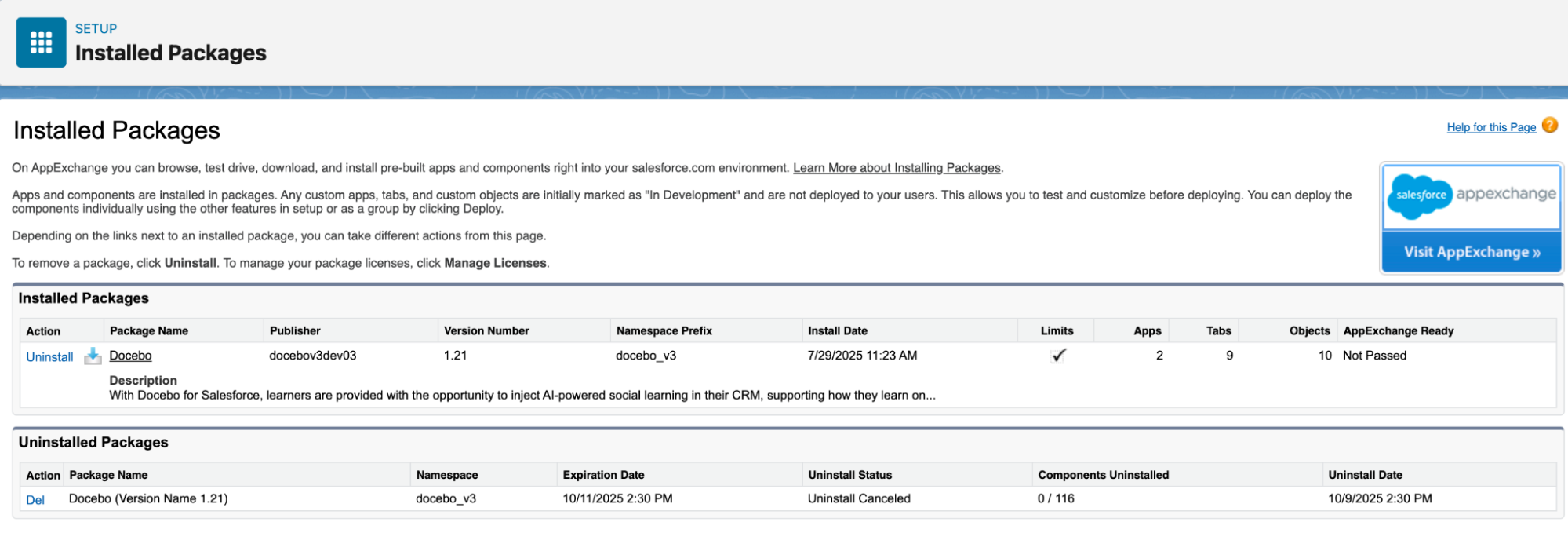
Task: Click the Version Number column header
Action: coord(486,331)
